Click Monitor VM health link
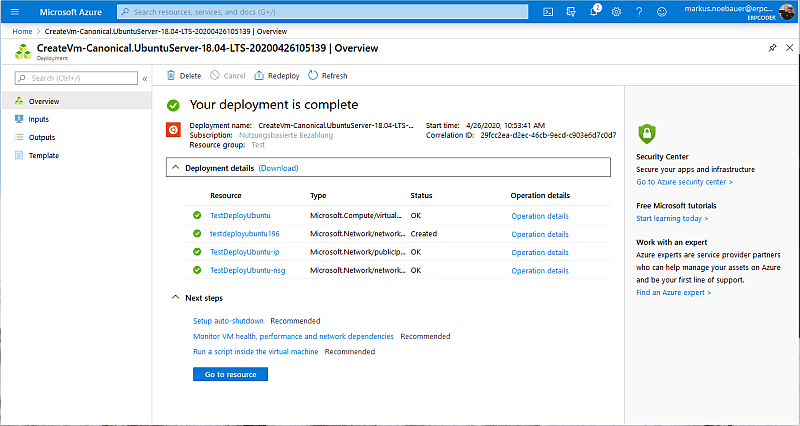Screen dimensions: 800x426 [x=293, y=336]
